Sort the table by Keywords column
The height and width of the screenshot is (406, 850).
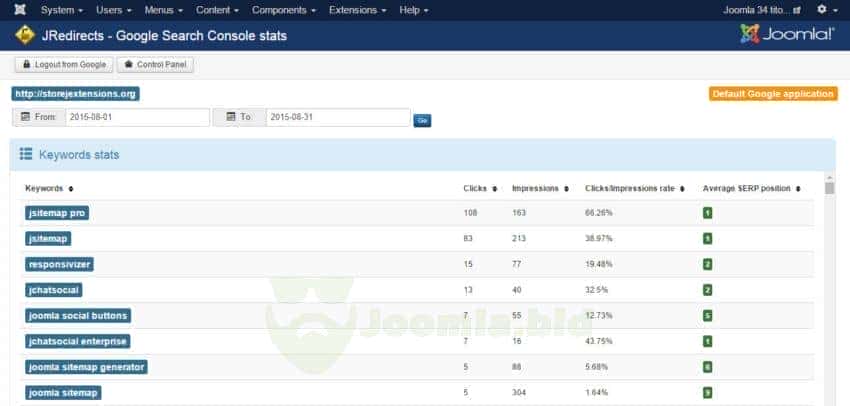pos(49,189)
